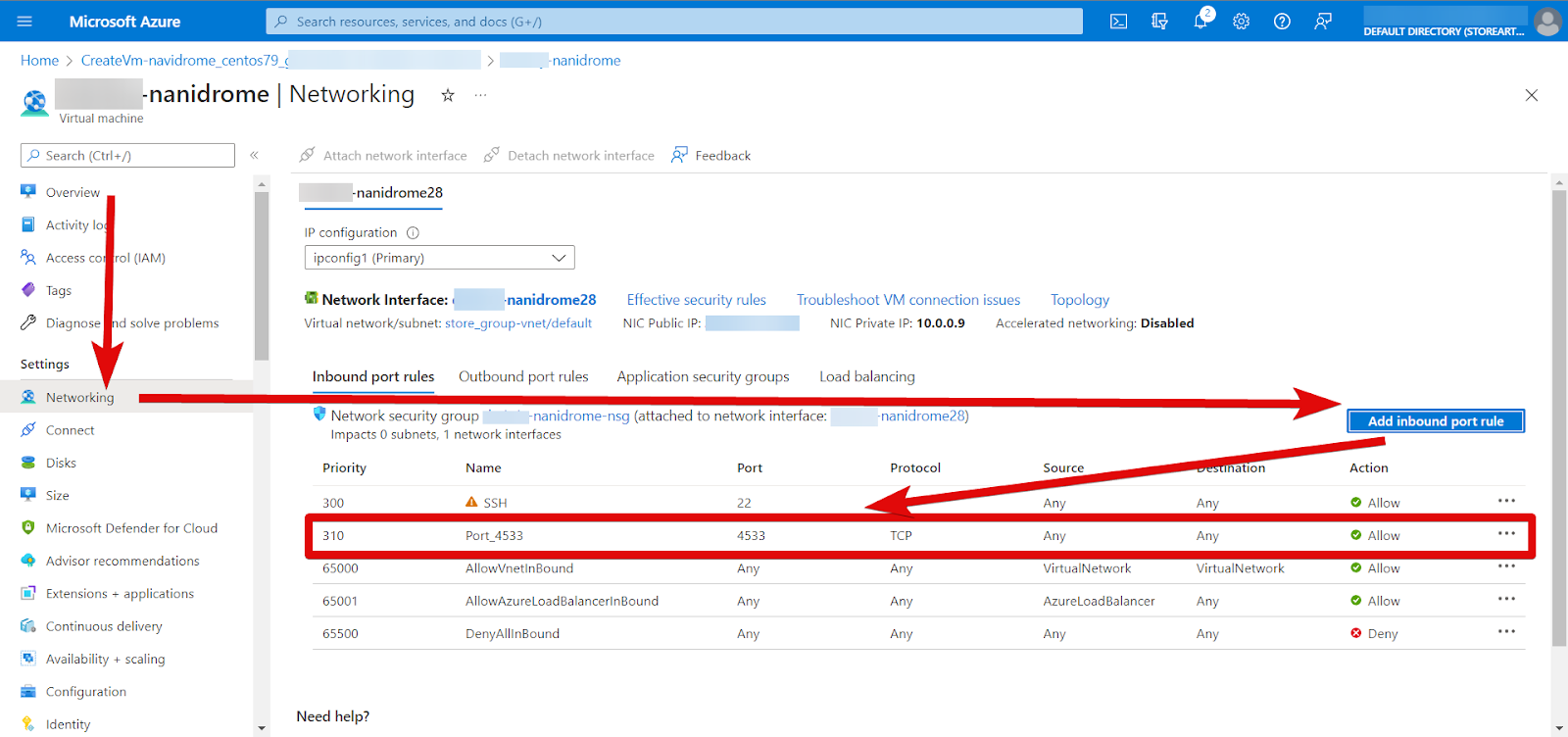
Task: Click the SSH rule warning triangle icon
Action: pos(471,502)
